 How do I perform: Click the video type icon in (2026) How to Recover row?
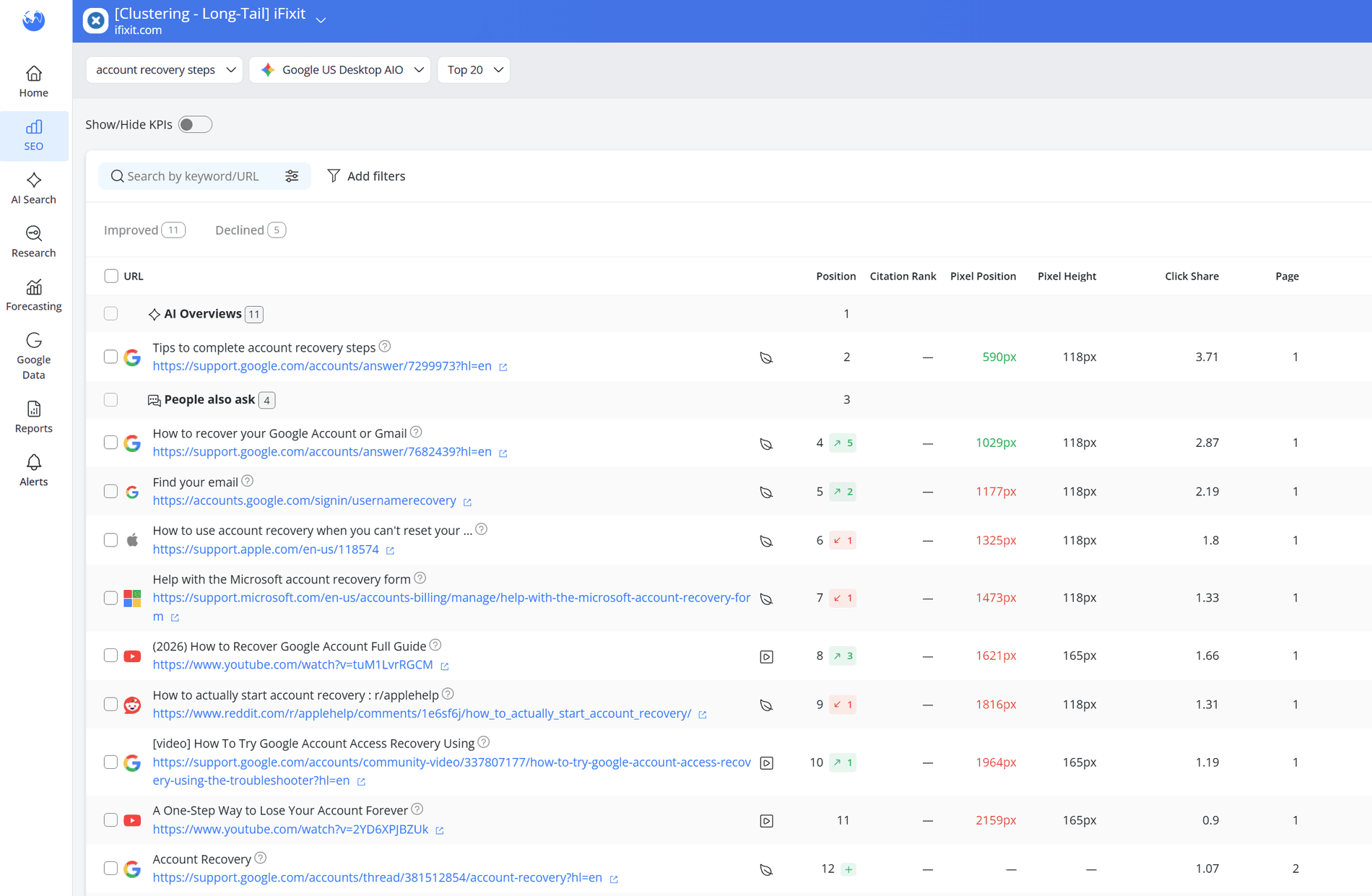click(x=766, y=656)
